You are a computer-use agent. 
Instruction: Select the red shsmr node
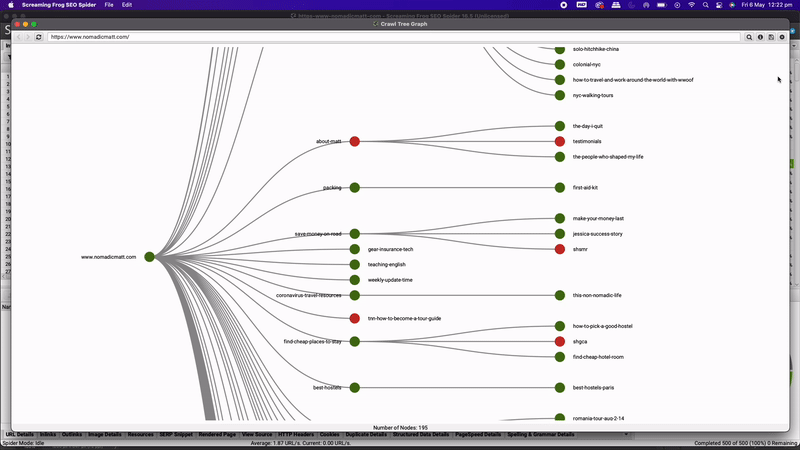[560, 249]
